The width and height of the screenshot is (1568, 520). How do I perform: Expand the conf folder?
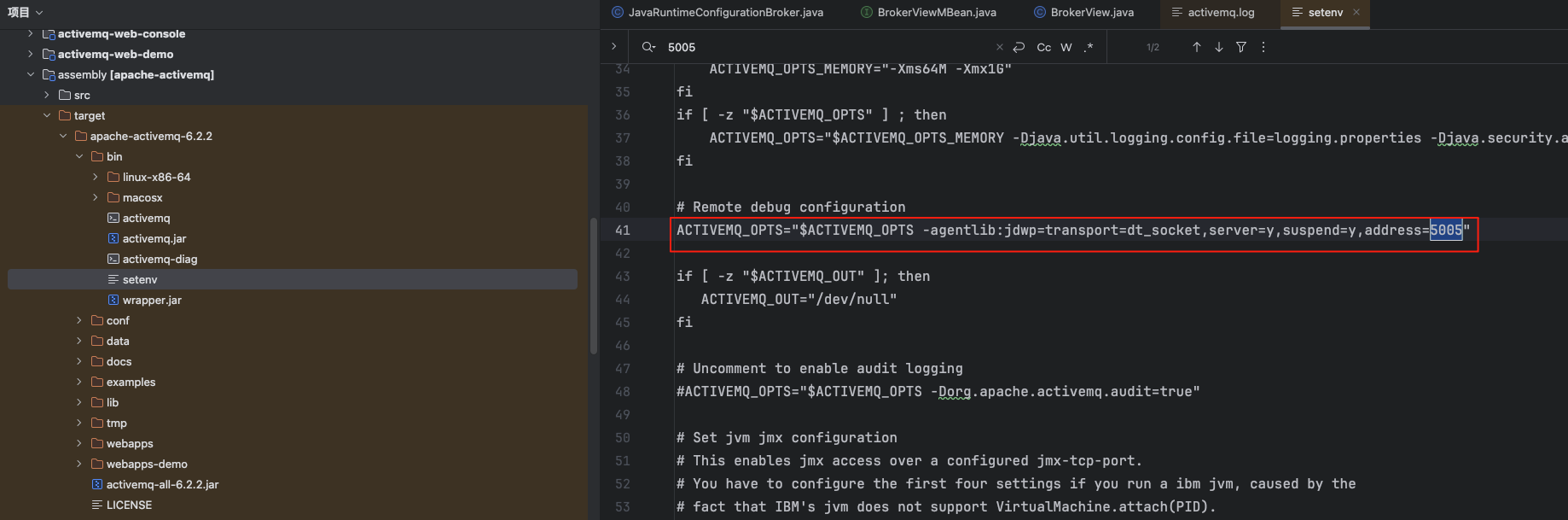click(x=79, y=320)
